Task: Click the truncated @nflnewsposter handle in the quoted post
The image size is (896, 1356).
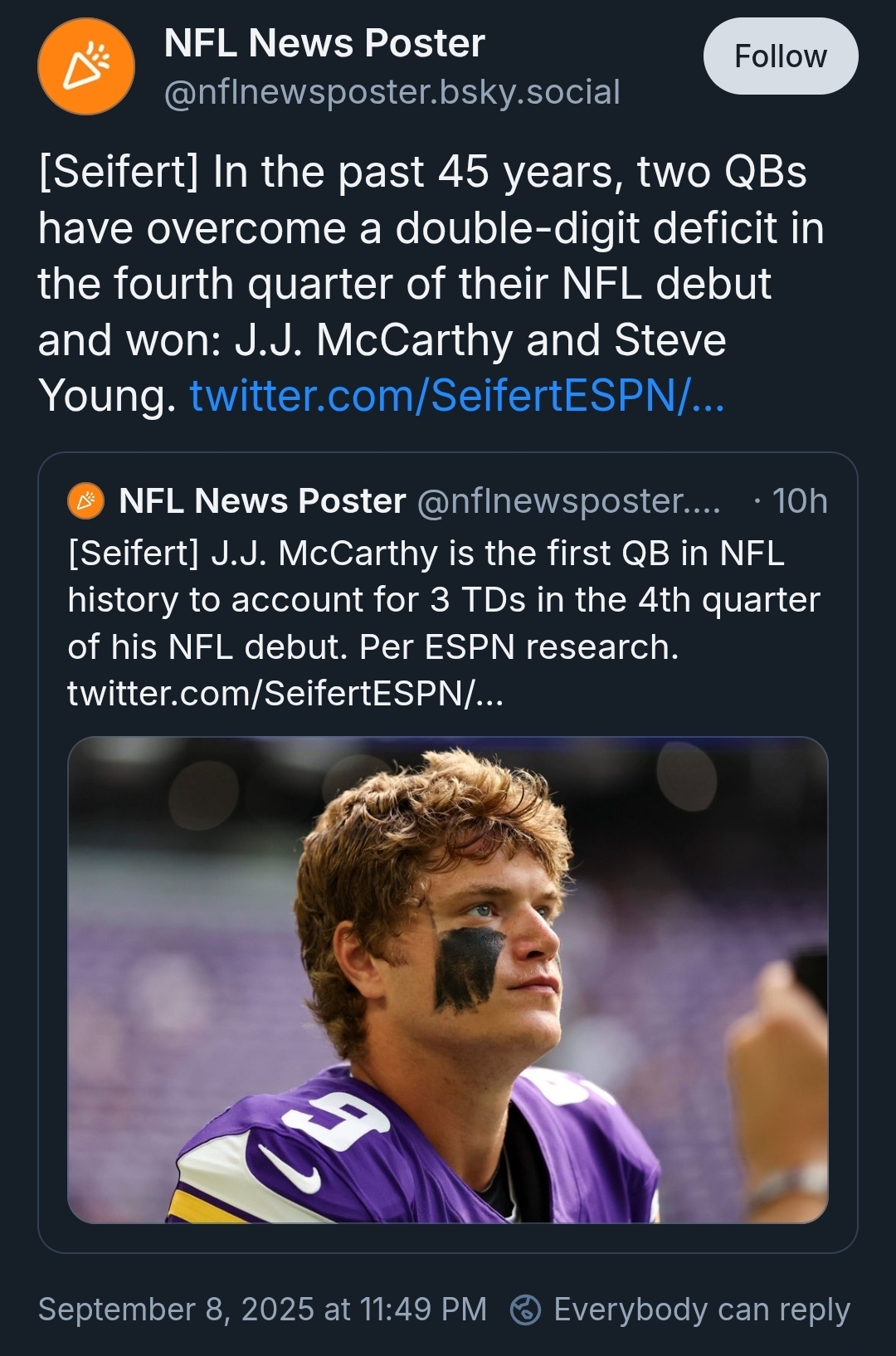Action: (x=569, y=501)
